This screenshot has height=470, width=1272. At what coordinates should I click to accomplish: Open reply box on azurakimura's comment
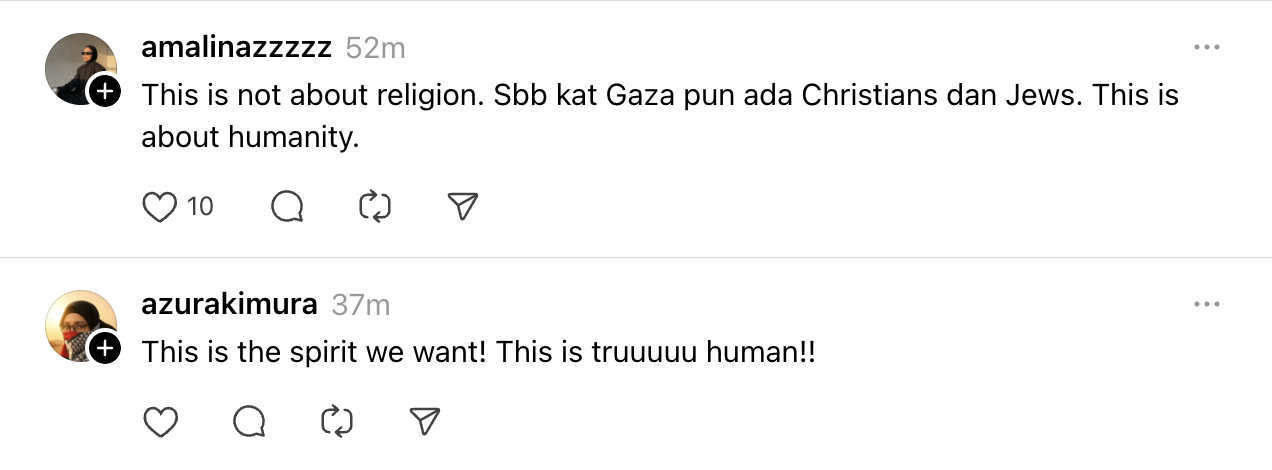[x=249, y=422]
